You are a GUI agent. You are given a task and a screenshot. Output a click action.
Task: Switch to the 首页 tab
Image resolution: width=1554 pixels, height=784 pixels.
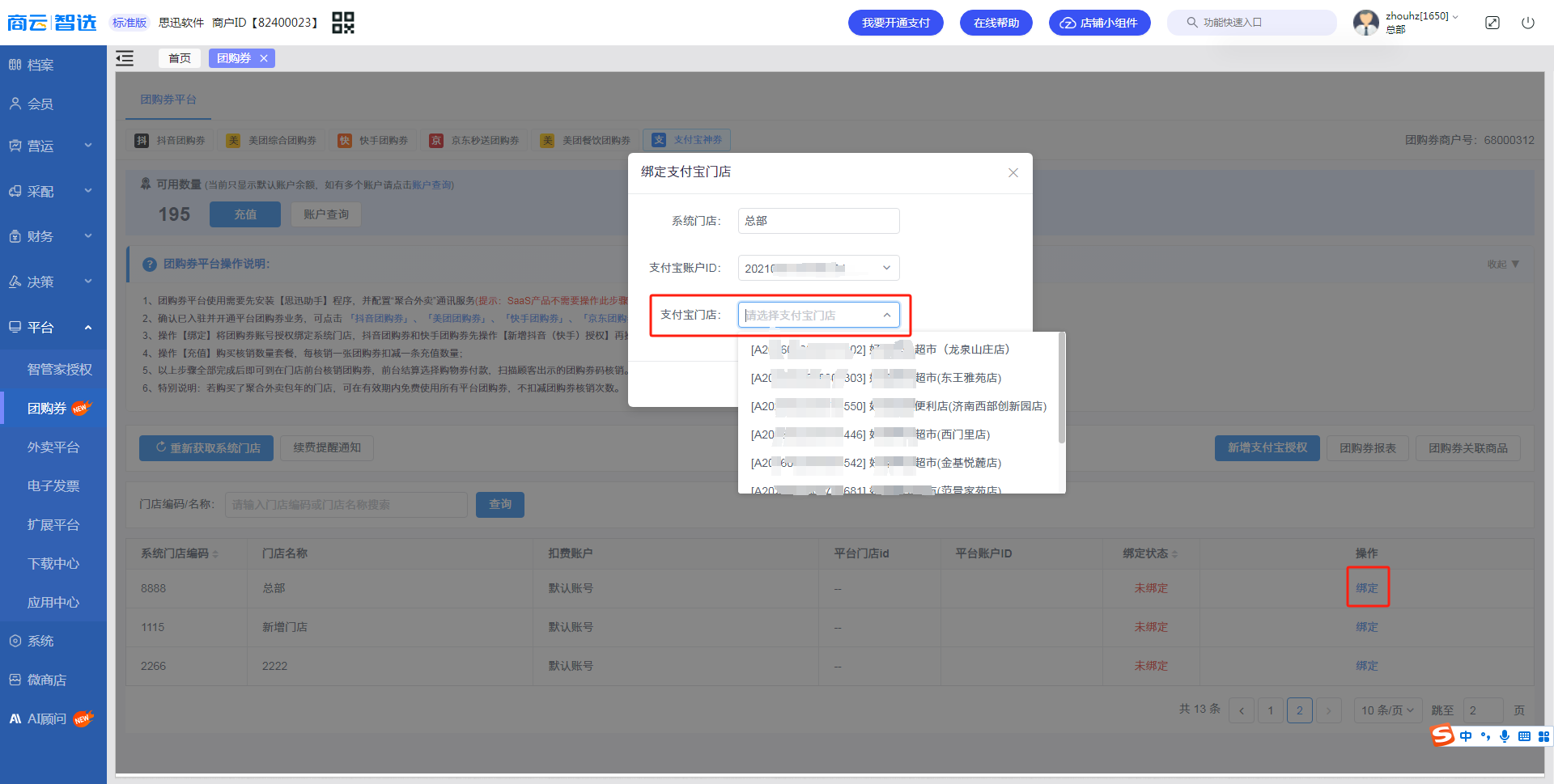coord(180,58)
